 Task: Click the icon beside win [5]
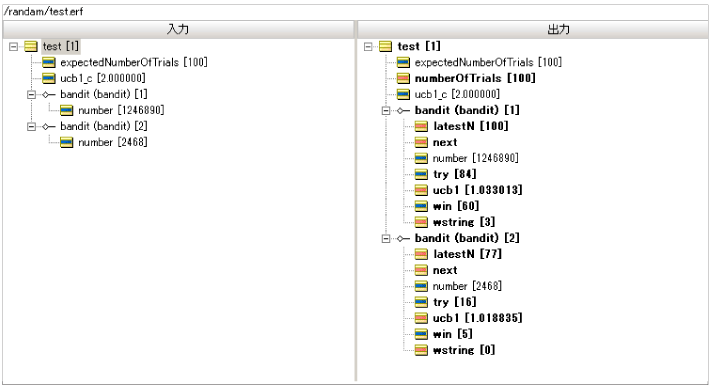(421, 334)
